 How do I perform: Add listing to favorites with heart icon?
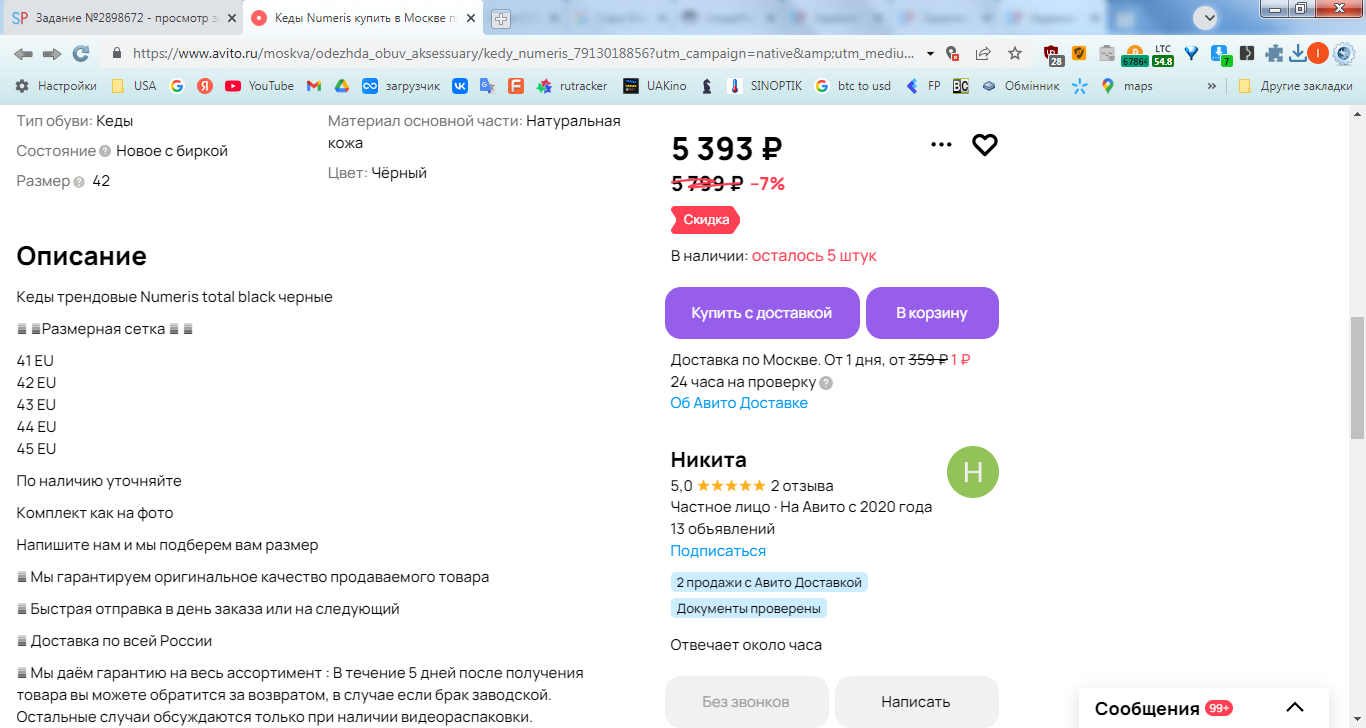tap(985, 145)
